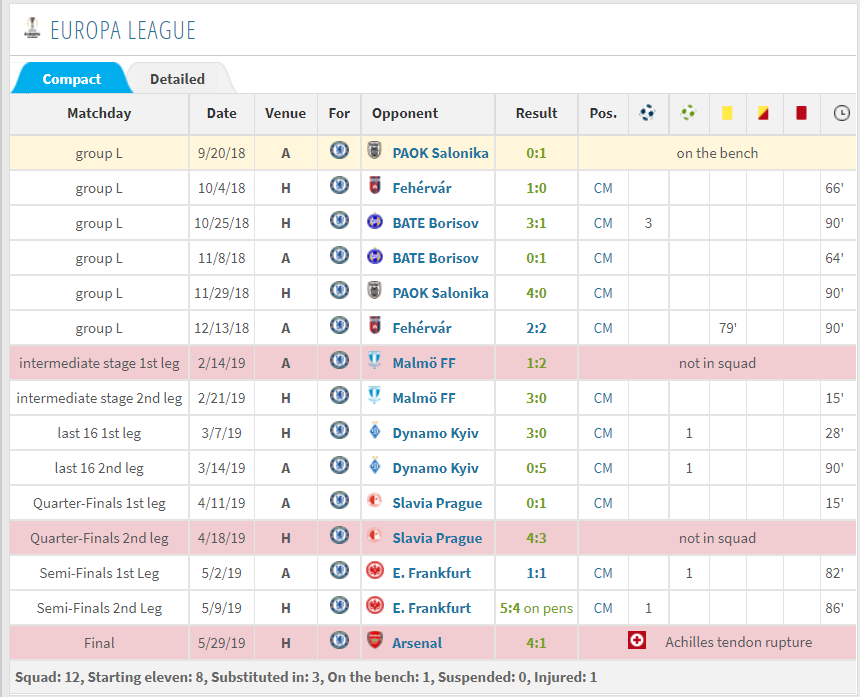
Task: Open the 4:3 result vs Slavia Prague
Action: click(536, 539)
